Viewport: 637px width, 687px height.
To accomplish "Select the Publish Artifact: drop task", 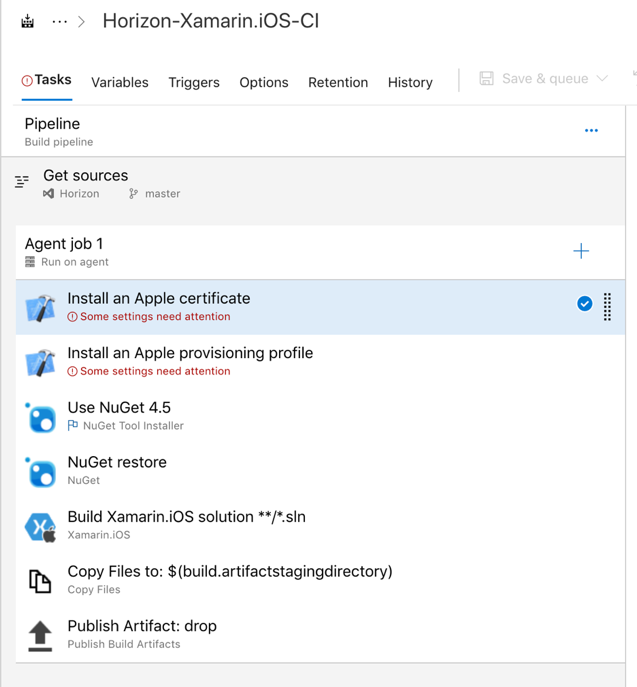I will point(320,635).
